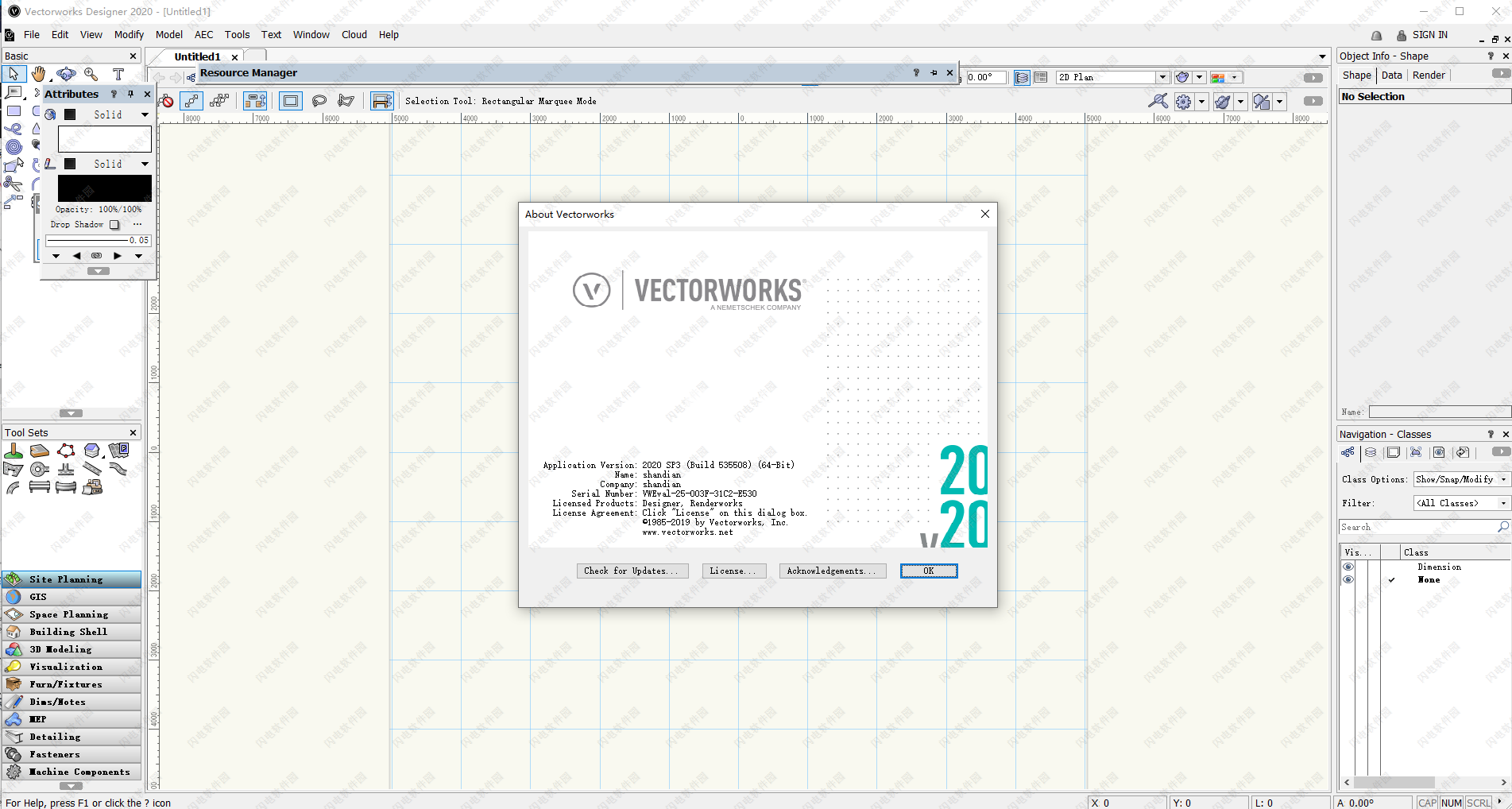Open the References tab icon in Navigation
The height and width of the screenshot is (809, 1512).
1462,452
